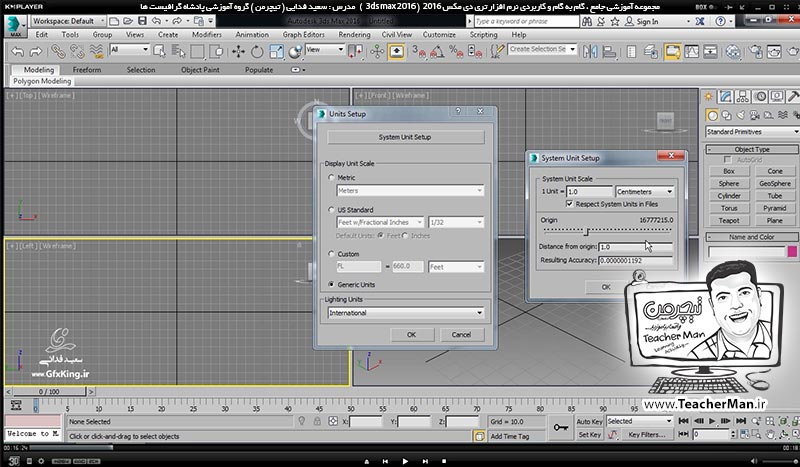Switch to the Object Paint ribbon tab
The width and height of the screenshot is (800, 467).
[x=200, y=70]
